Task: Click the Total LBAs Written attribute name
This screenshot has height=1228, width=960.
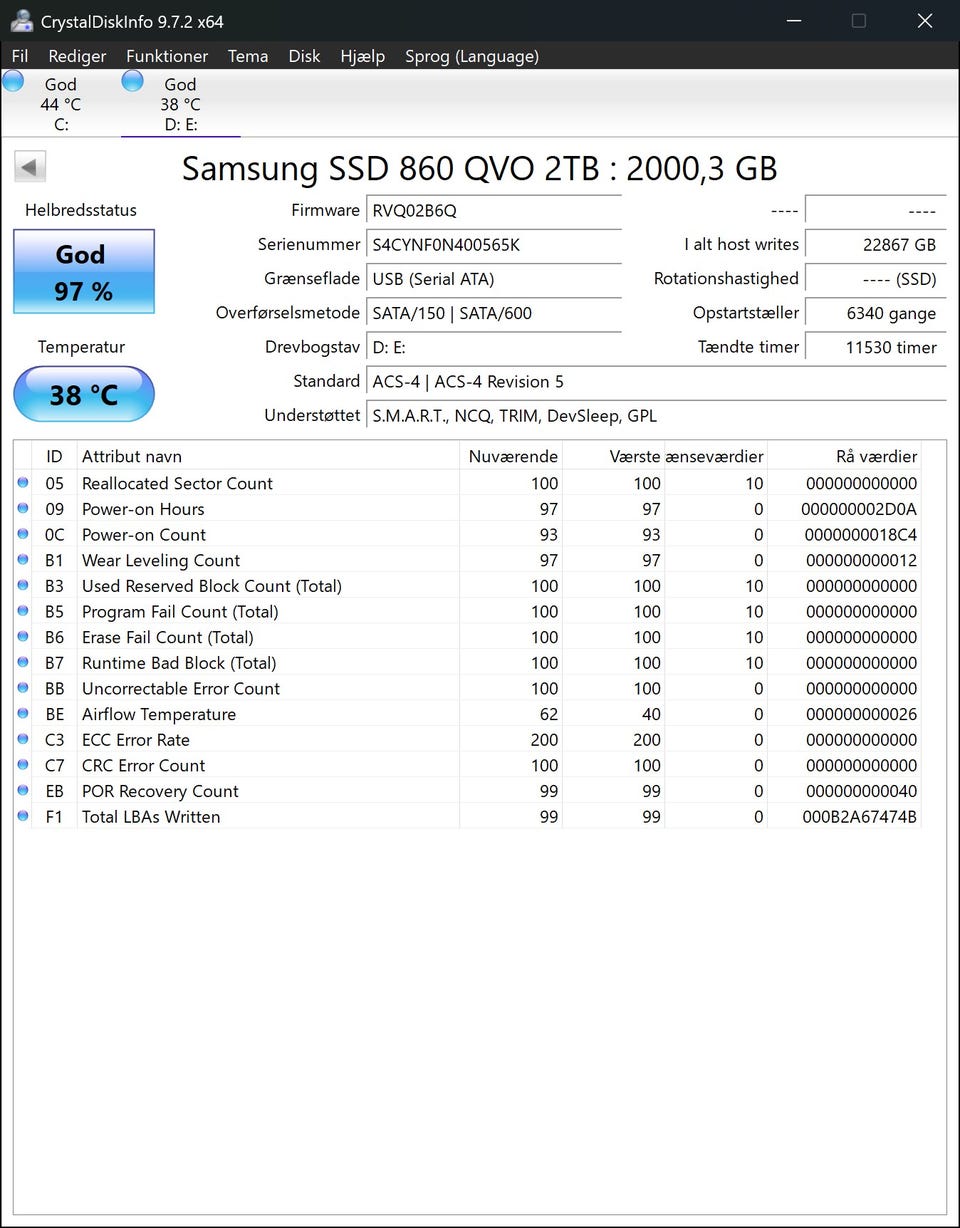Action: tap(151, 817)
